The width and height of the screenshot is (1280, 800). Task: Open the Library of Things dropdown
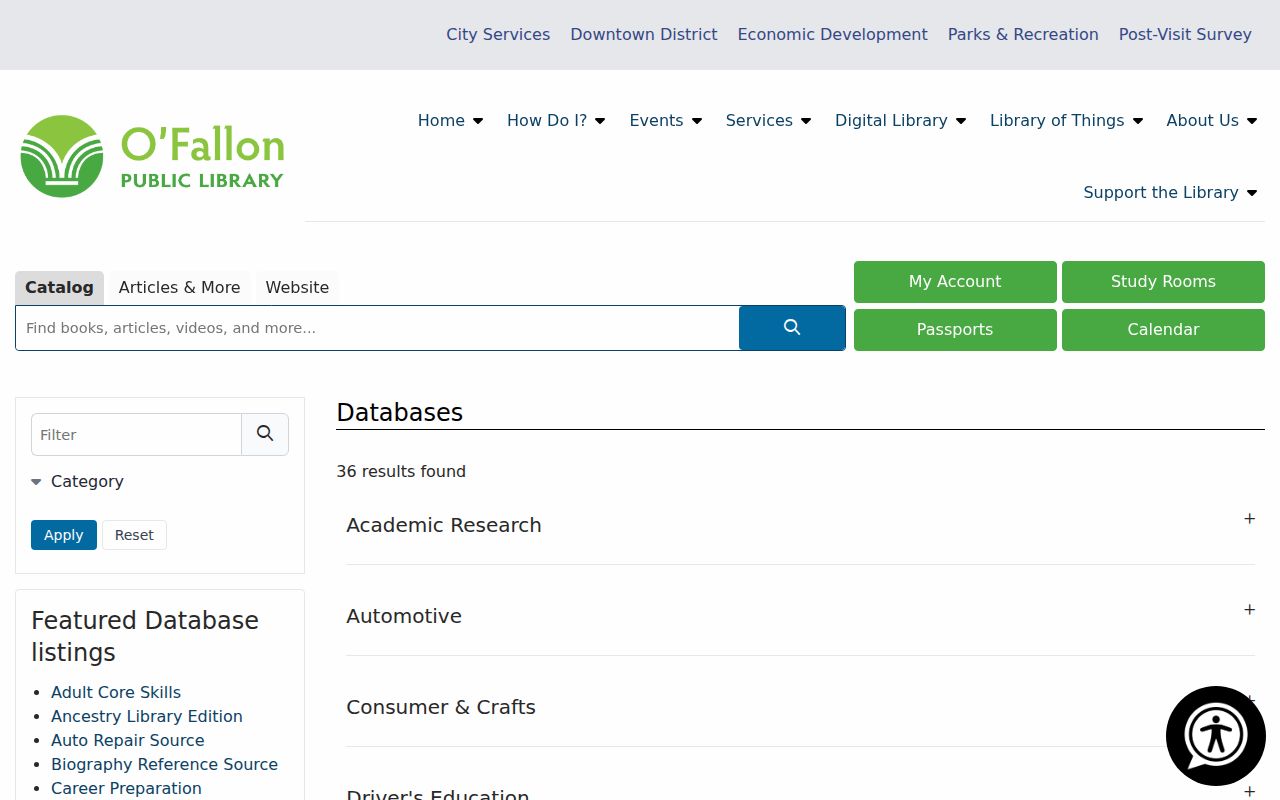(x=1066, y=120)
